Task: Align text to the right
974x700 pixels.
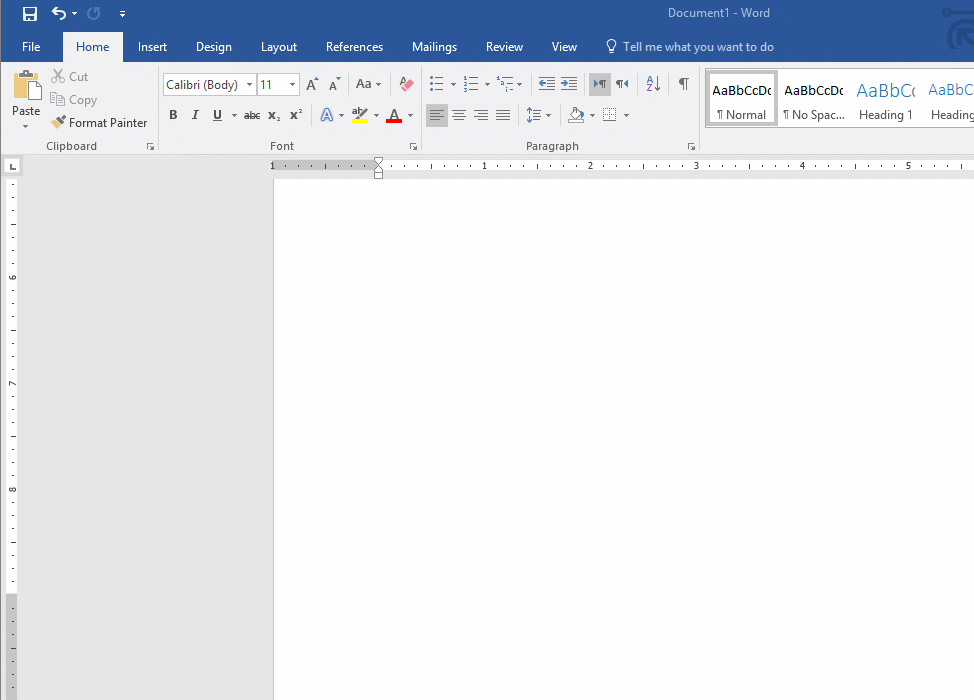Action: 481,116
